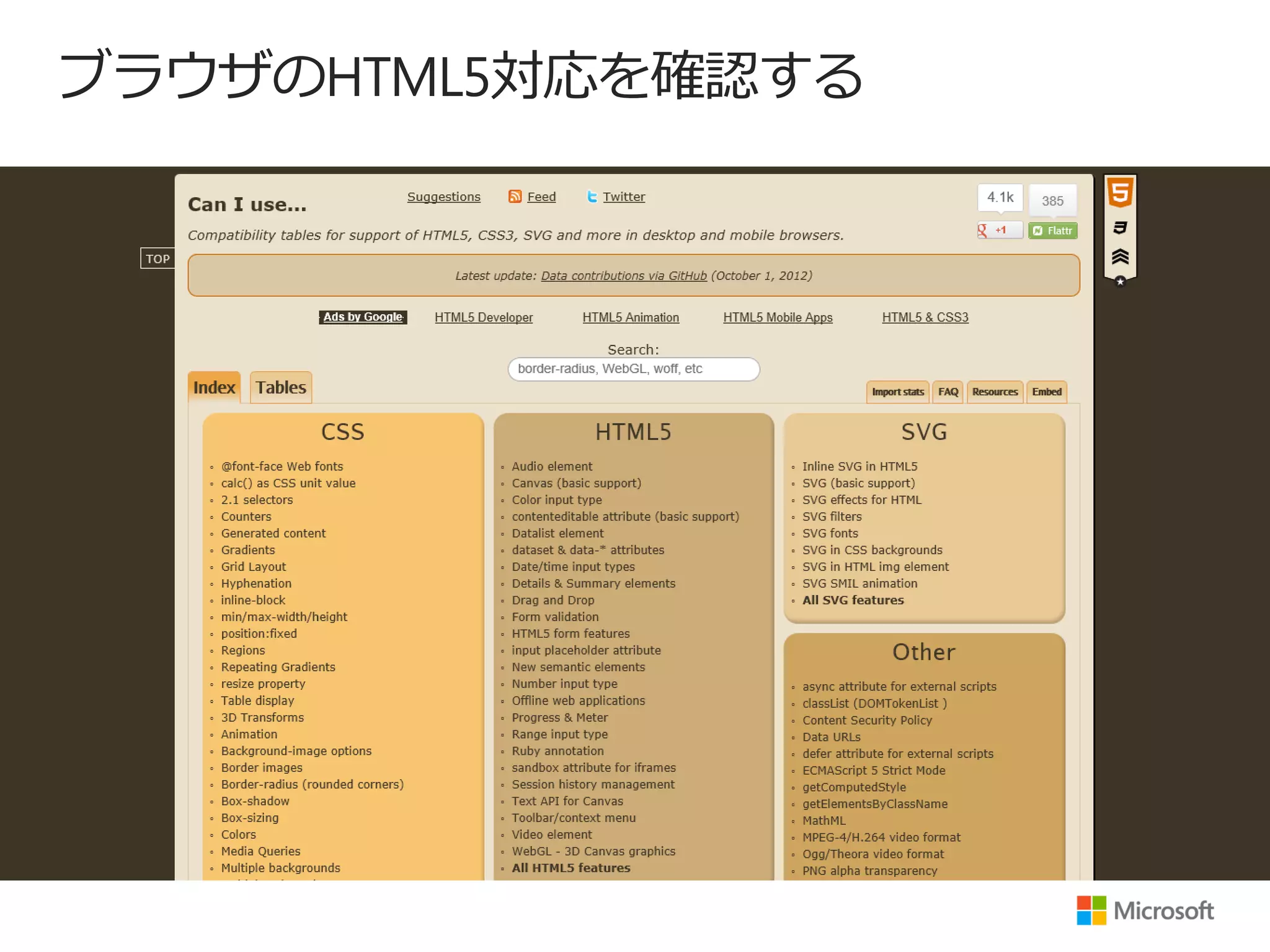Screen dimensions: 1270x952
Task: Open the HTML5 Mobile Apps ad link
Action: click(x=778, y=317)
